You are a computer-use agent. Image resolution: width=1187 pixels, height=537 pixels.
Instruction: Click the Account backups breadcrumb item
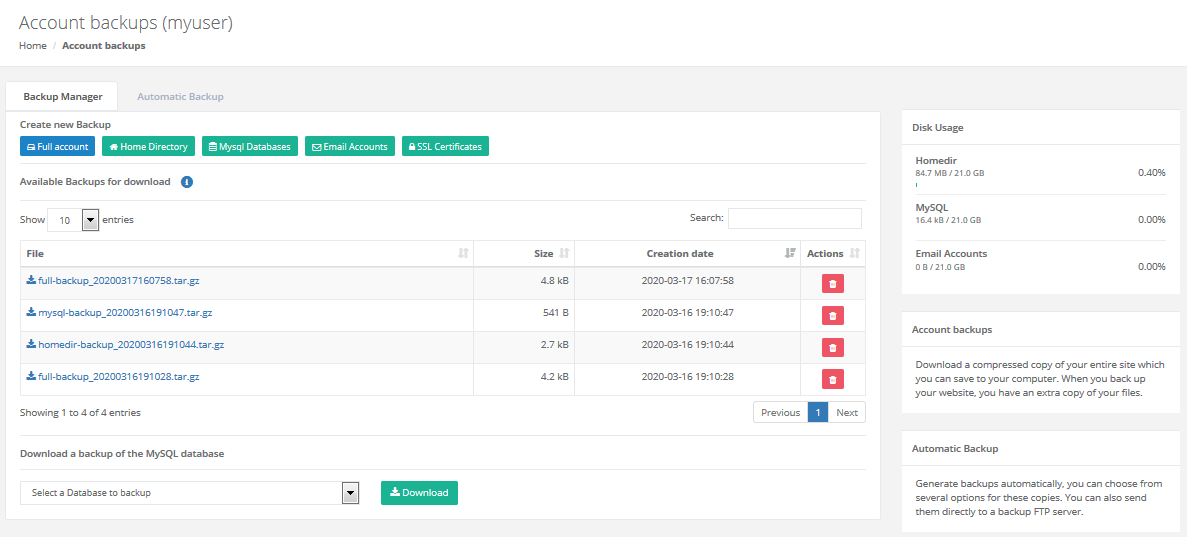[x=104, y=45]
